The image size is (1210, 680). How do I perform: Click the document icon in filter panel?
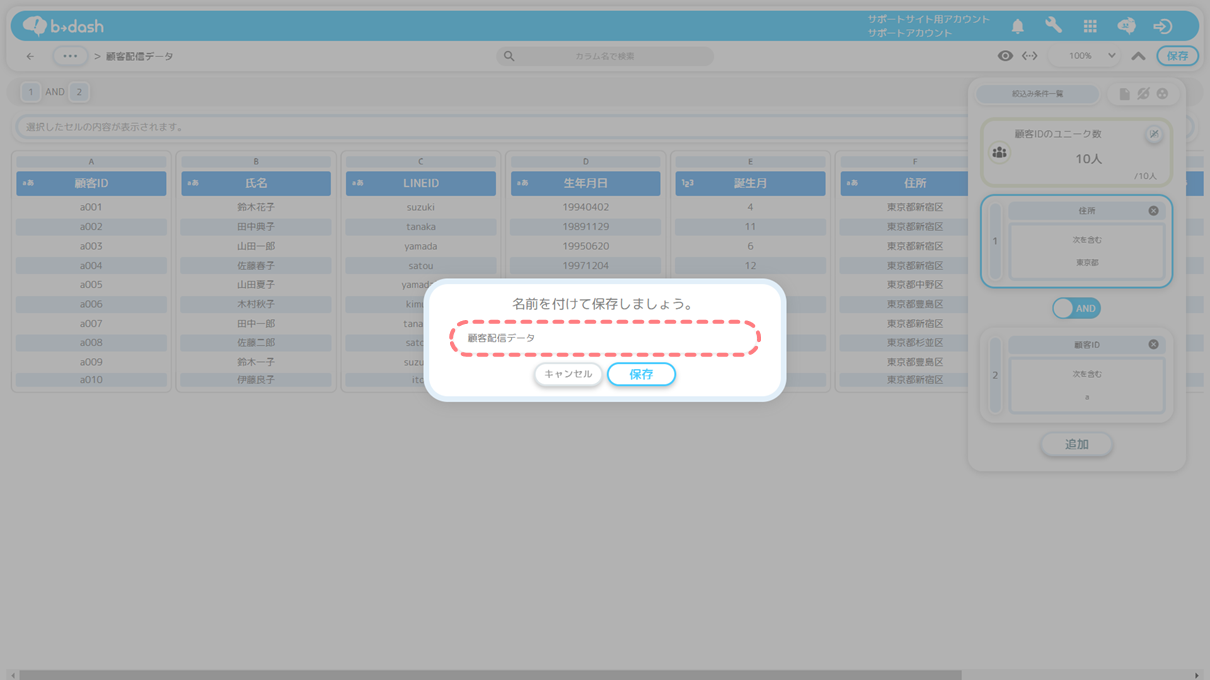point(1124,94)
